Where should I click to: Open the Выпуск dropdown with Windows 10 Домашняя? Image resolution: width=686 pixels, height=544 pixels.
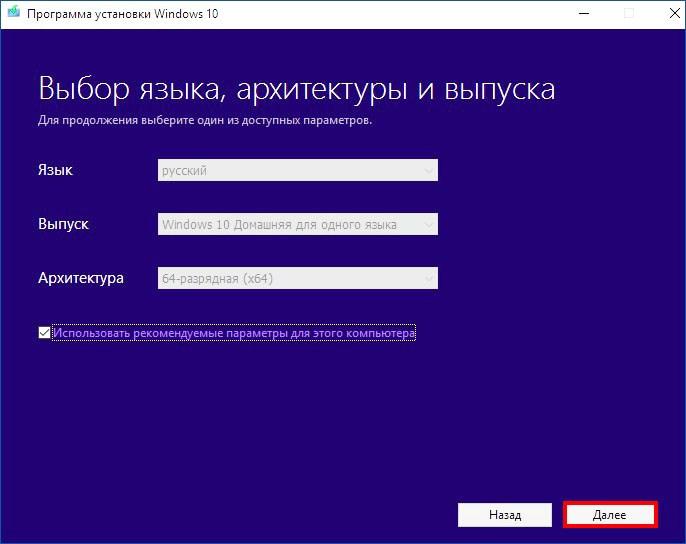tap(298, 224)
